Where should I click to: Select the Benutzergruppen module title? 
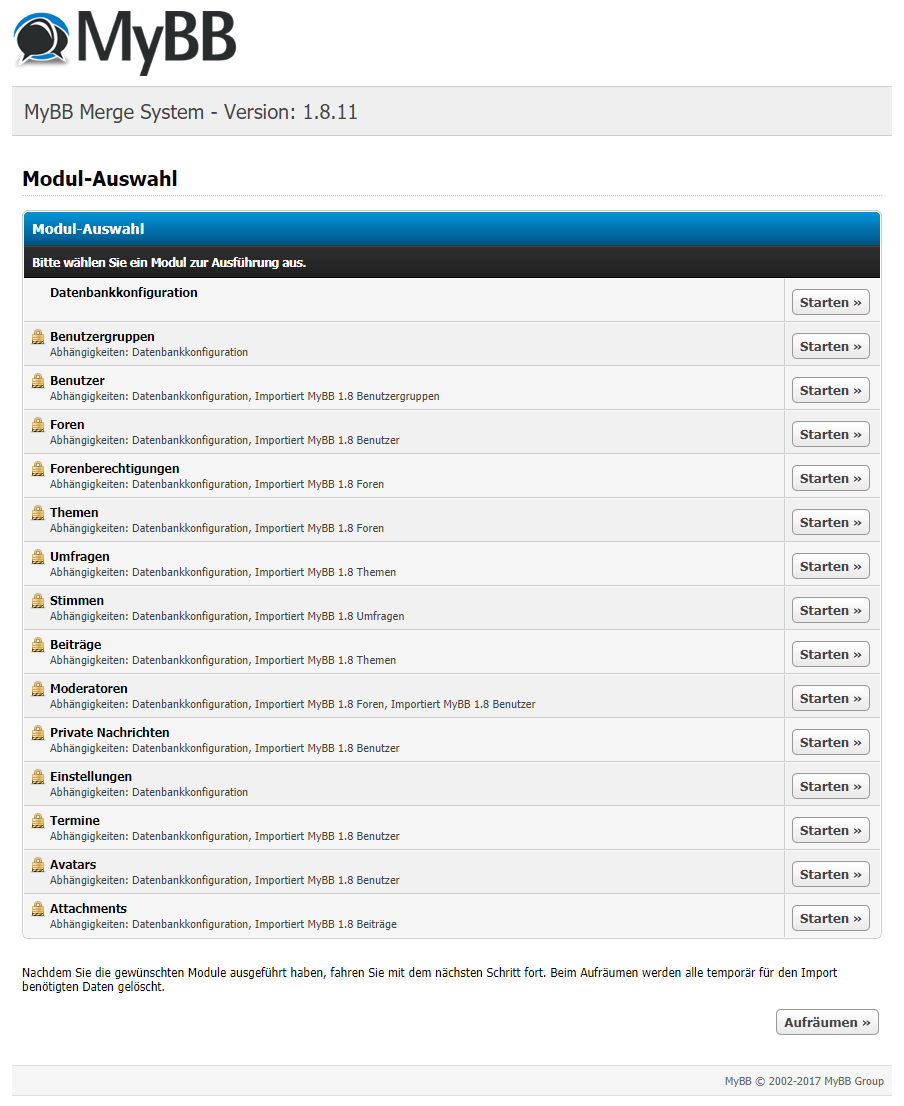102,337
